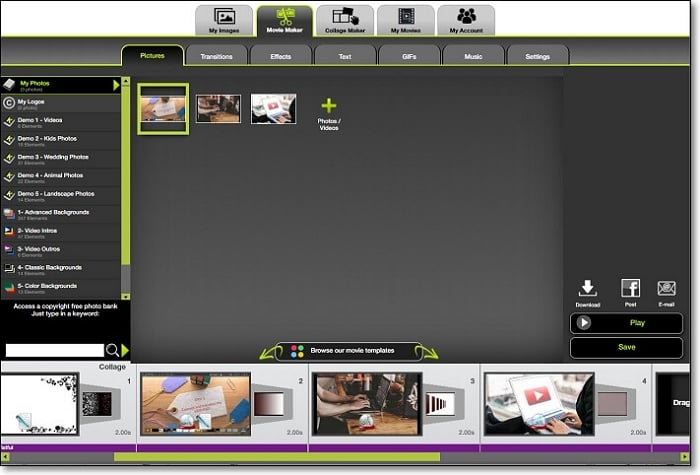Open Demo 3 - Wedding Photos folder

[x=60, y=158]
